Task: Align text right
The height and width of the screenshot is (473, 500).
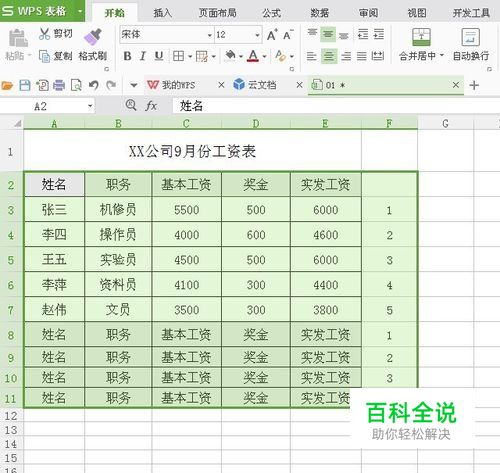Action: tap(346, 56)
